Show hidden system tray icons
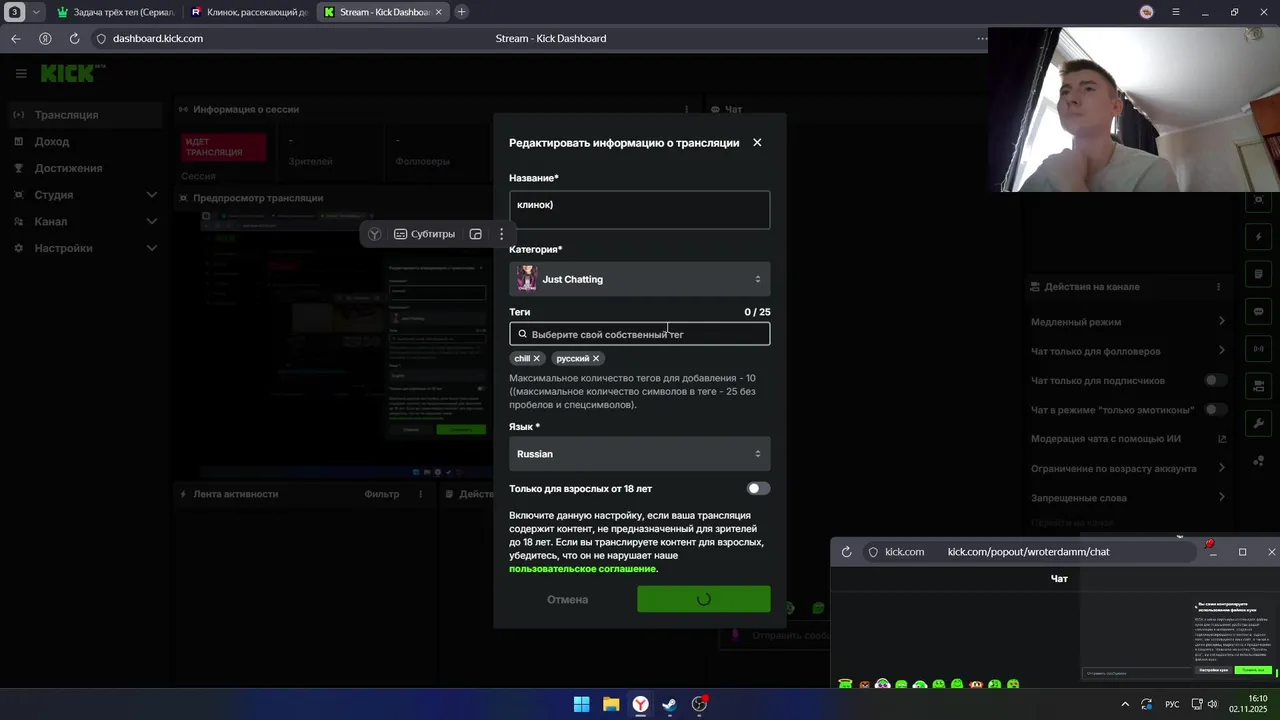This screenshot has width=1280, height=720. click(x=1125, y=704)
